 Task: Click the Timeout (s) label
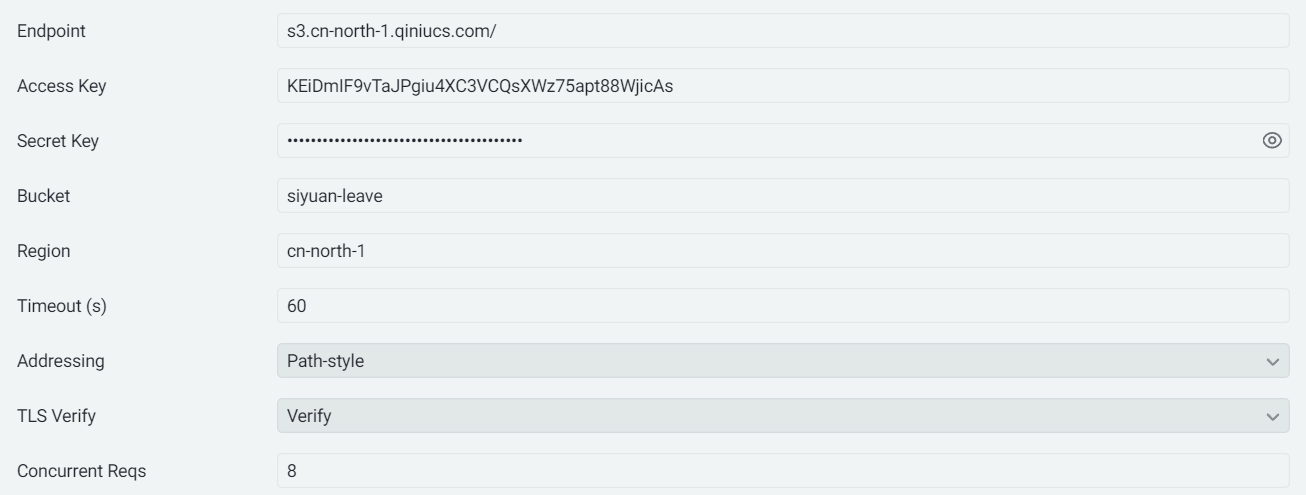[62, 306]
